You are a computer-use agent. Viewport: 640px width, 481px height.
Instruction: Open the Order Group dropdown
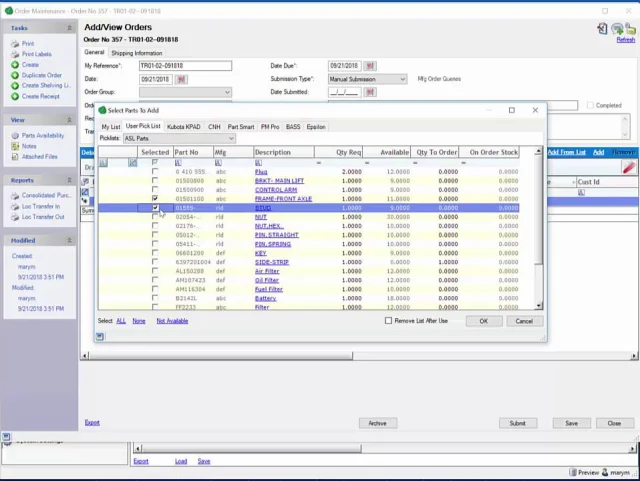click(x=227, y=92)
